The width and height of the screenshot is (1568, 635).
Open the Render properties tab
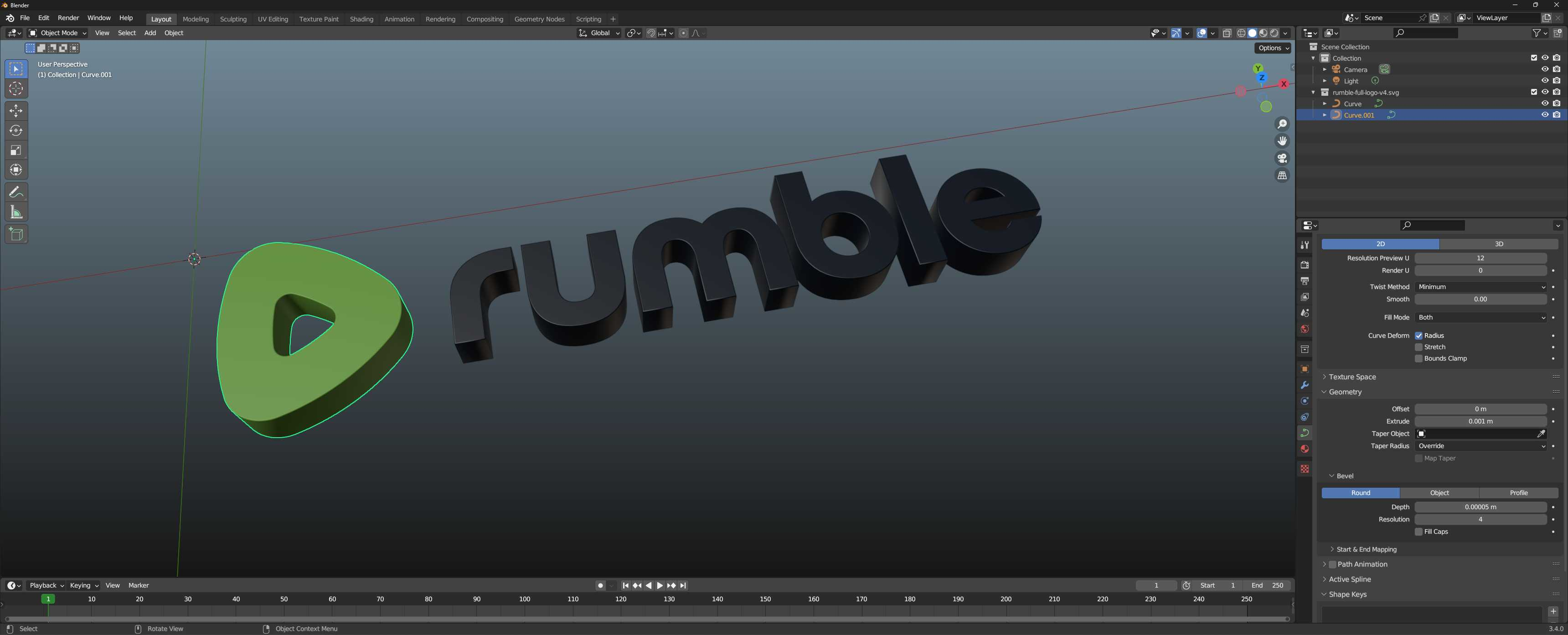1305,265
